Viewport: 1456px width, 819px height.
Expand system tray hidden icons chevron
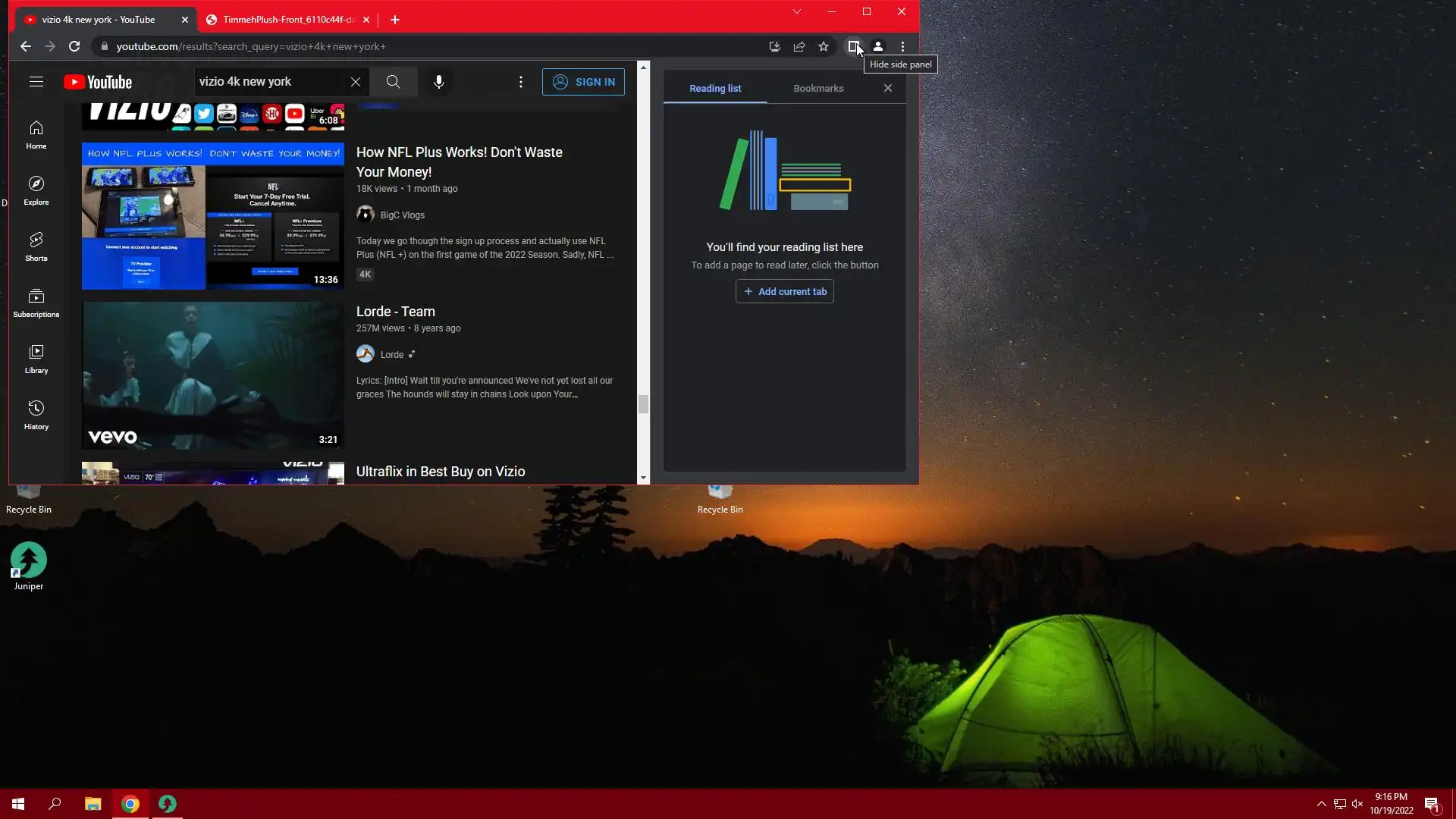[x=1321, y=804]
